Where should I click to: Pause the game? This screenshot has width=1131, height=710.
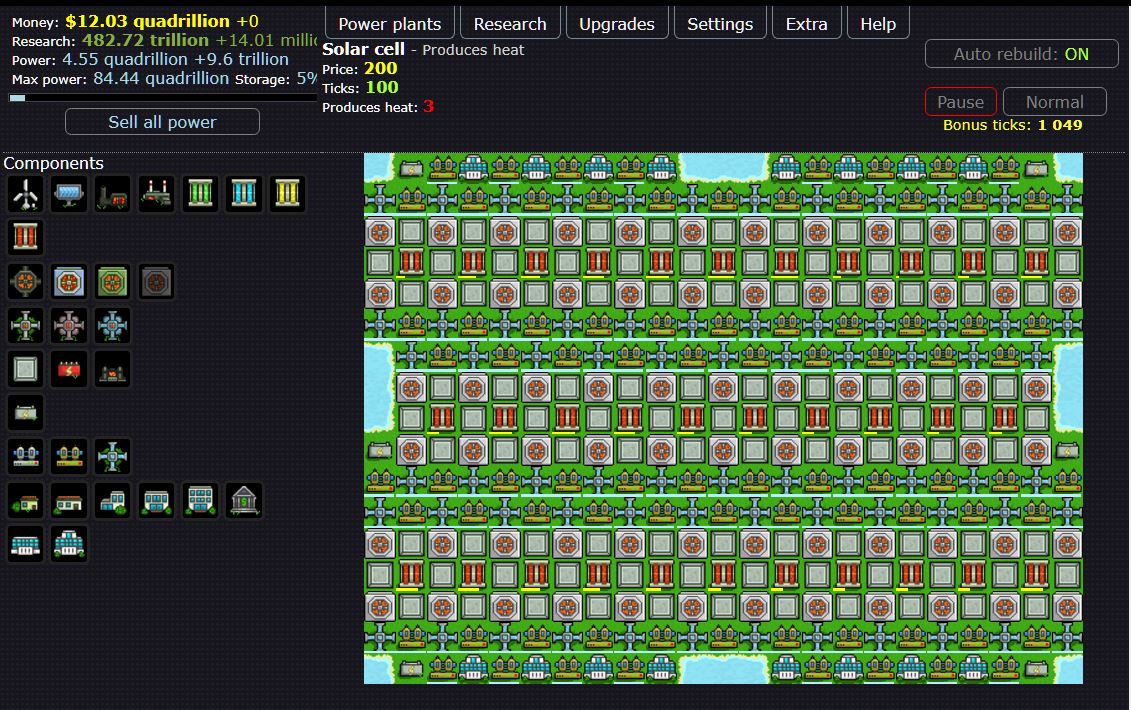[x=961, y=102]
